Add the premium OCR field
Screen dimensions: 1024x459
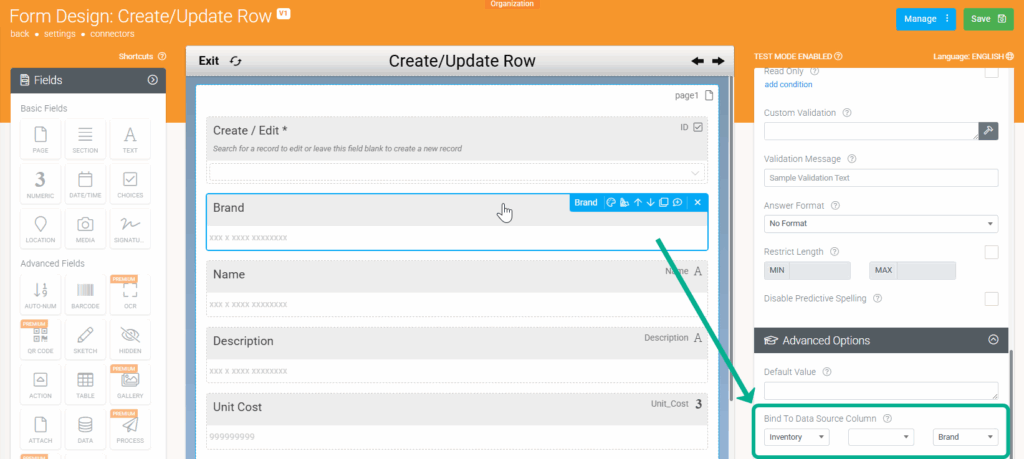click(x=130, y=294)
